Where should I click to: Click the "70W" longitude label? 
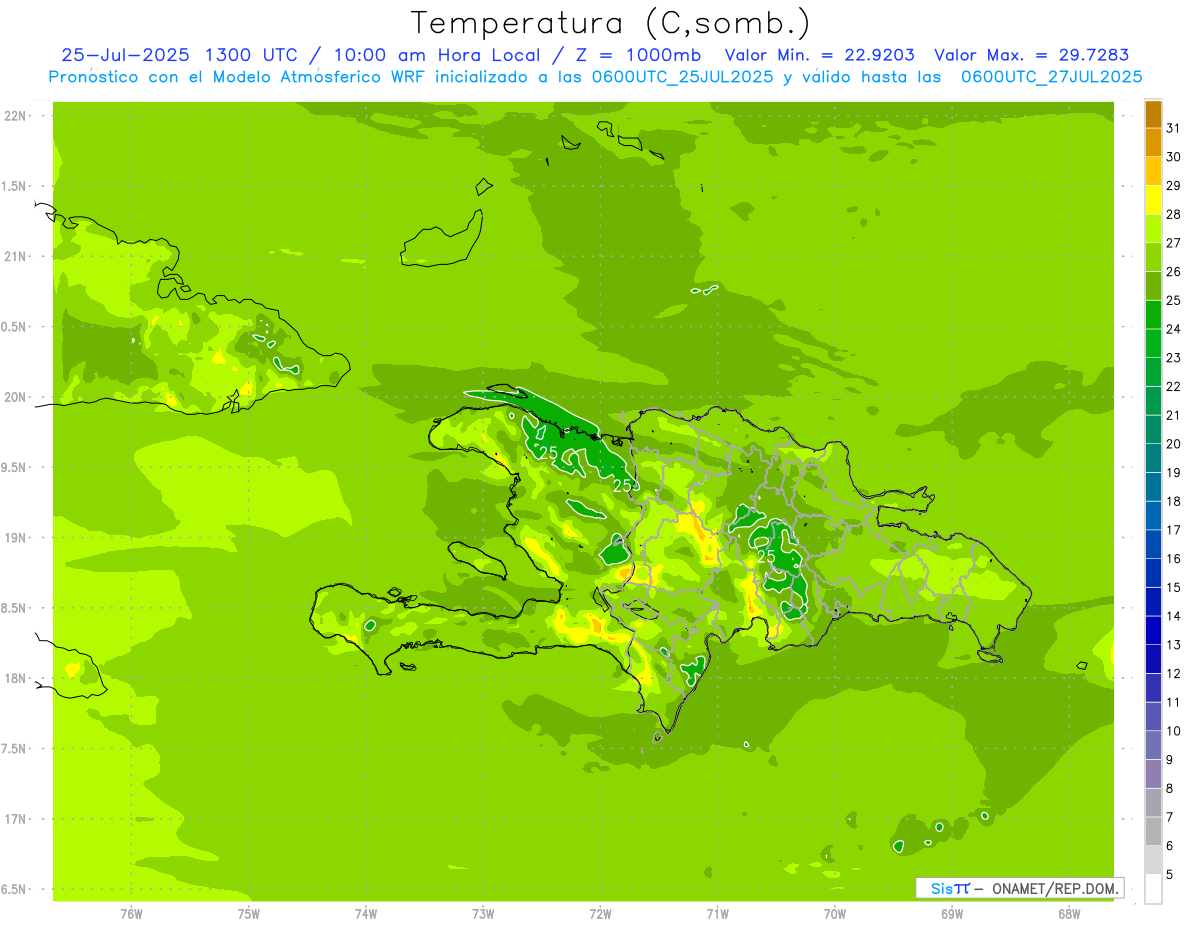click(x=835, y=913)
